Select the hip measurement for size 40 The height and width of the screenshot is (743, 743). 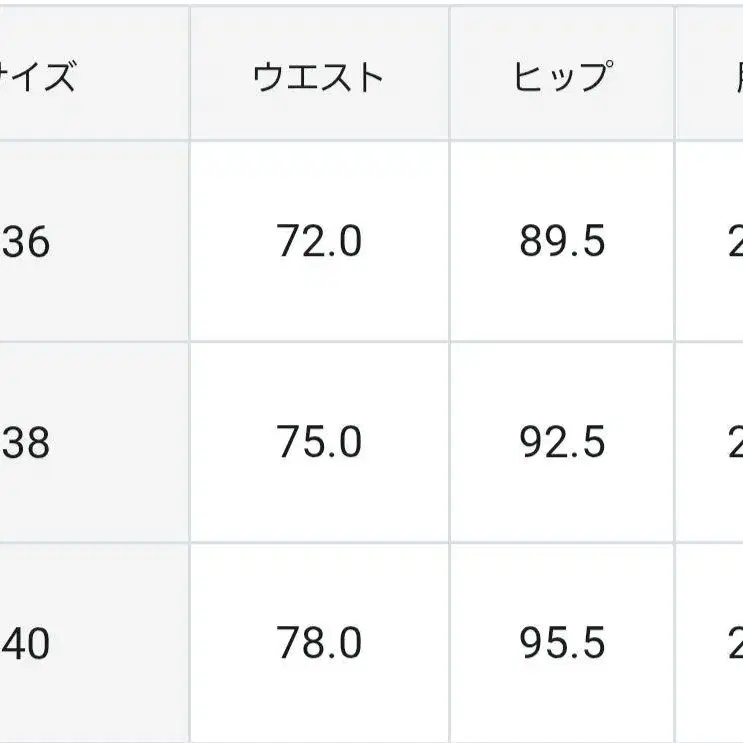pyautogui.click(x=562, y=644)
